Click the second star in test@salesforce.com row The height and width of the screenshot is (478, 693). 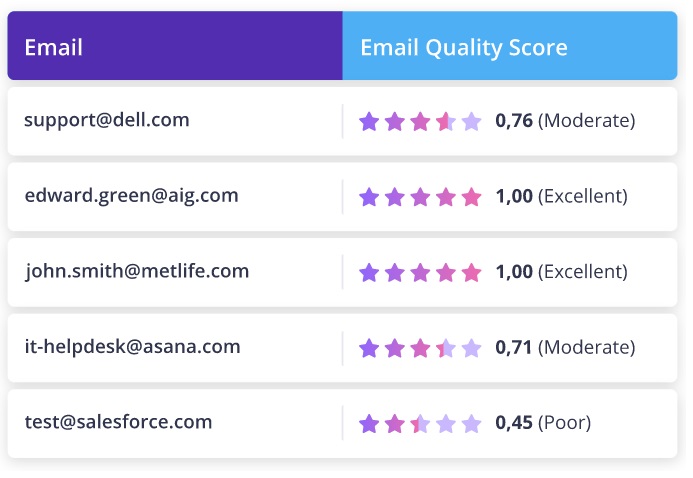click(395, 423)
